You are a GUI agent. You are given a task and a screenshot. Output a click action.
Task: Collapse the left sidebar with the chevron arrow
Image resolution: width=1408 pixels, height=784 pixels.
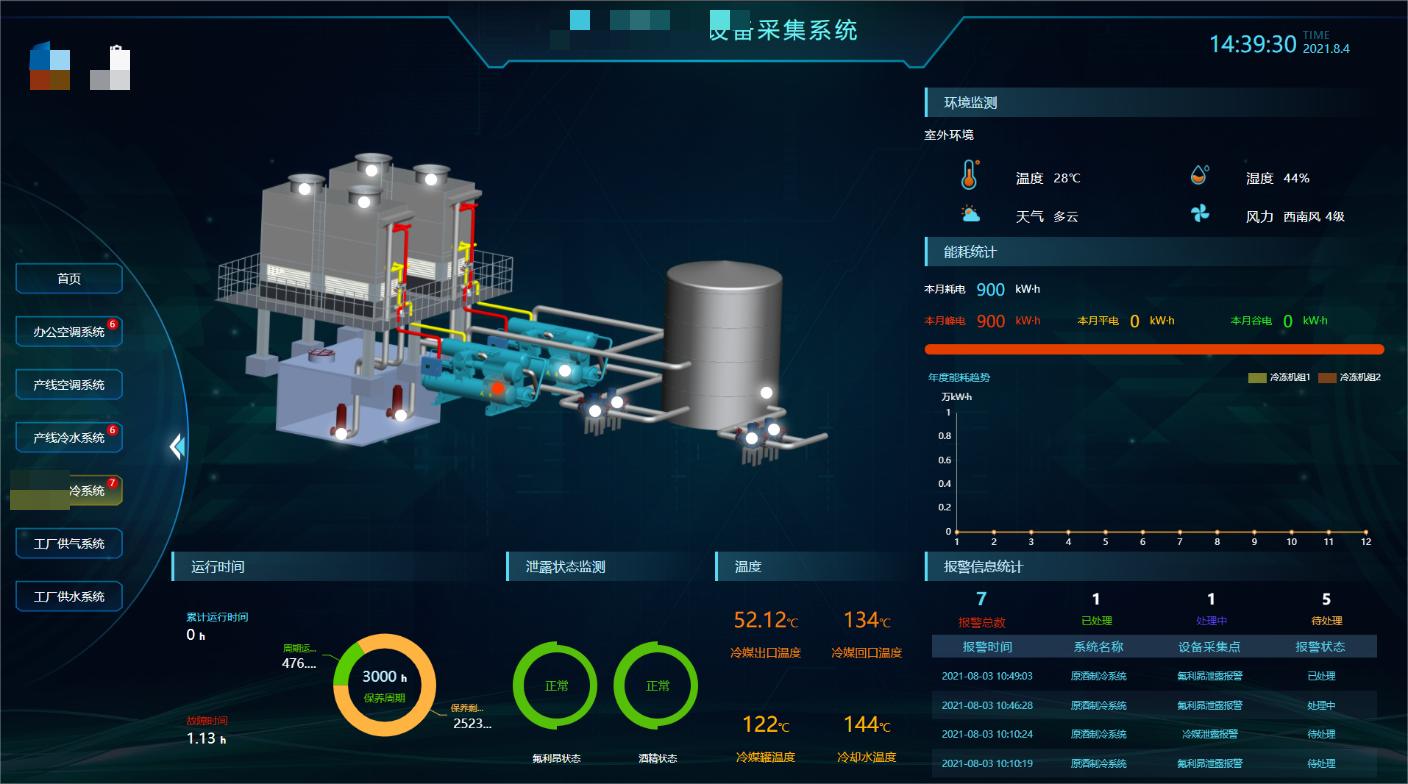(177, 446)
